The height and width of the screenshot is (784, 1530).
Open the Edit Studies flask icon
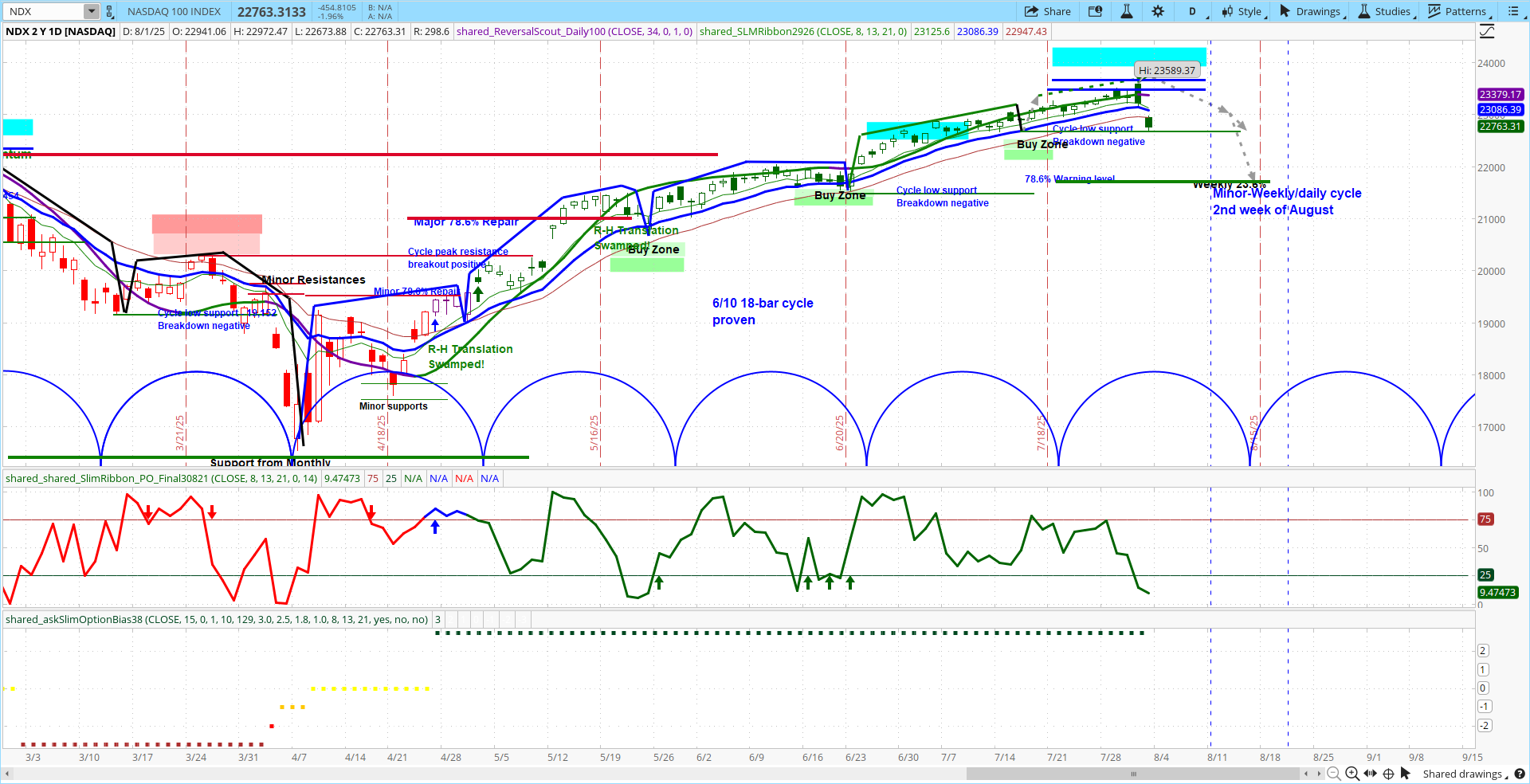click(1127, 11)
